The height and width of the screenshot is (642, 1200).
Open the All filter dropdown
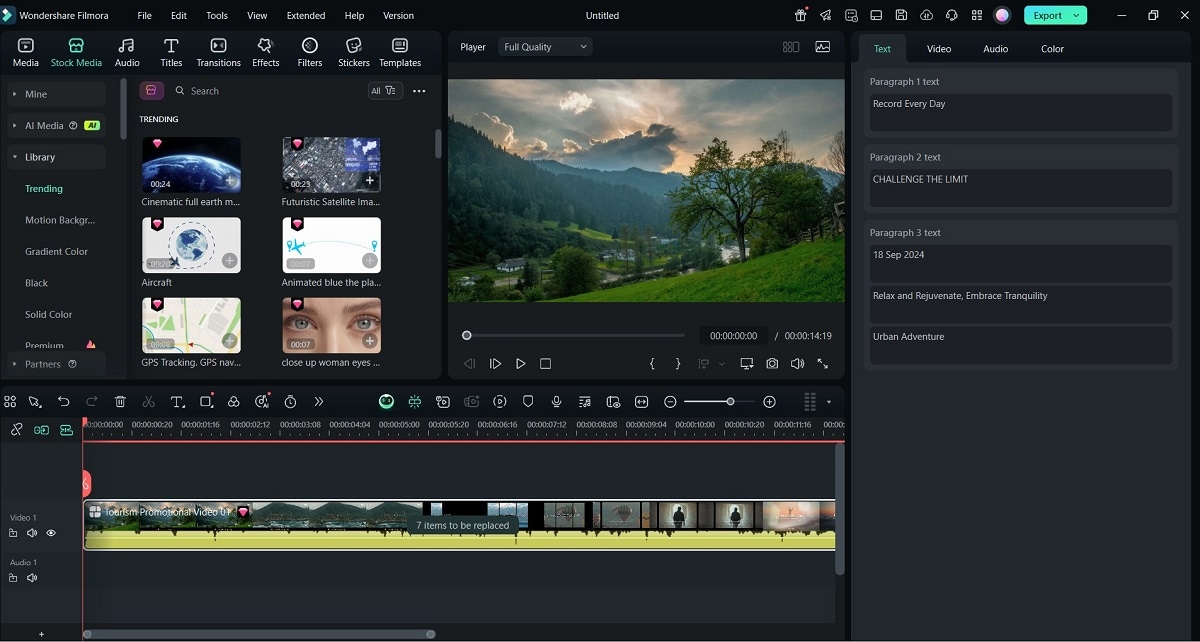[385, 91]
